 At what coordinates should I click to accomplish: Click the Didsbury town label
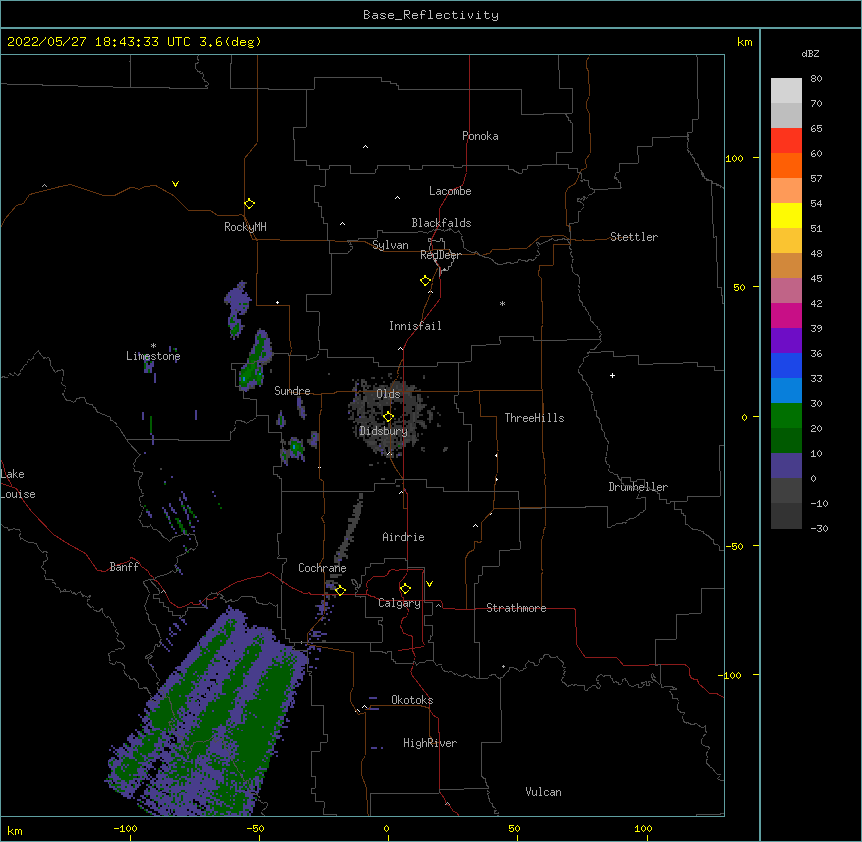(383, 431)
